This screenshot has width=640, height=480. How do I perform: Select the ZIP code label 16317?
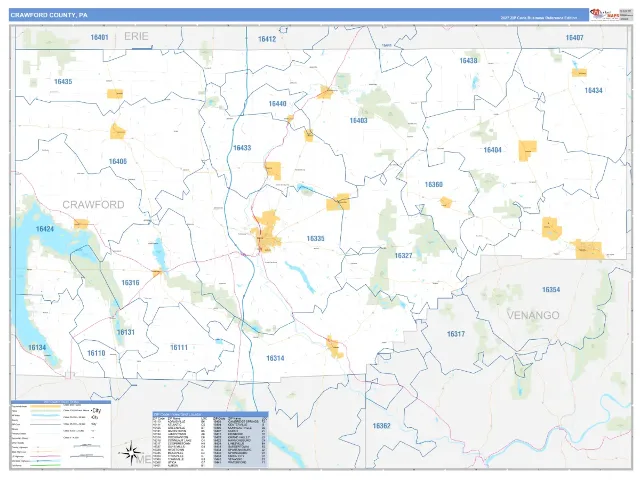[456, 334]
